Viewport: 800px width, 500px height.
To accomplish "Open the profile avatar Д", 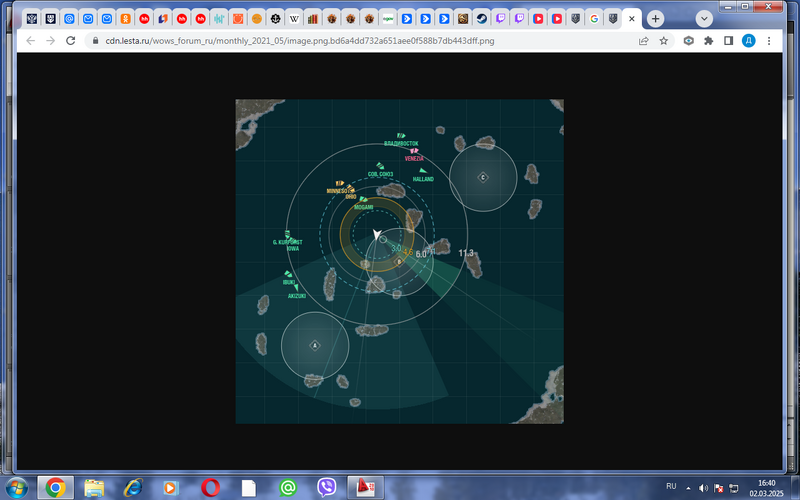I will tap(748, 41).
